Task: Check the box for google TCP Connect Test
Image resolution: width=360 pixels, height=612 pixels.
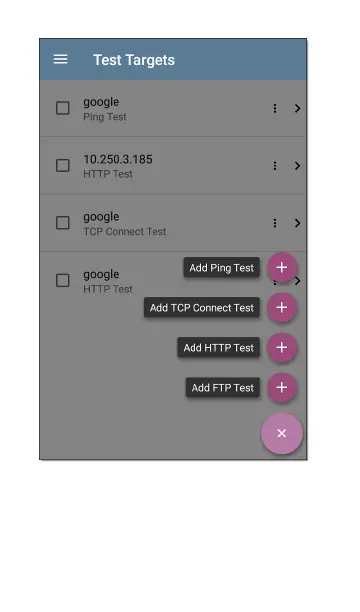Action: 62,223
